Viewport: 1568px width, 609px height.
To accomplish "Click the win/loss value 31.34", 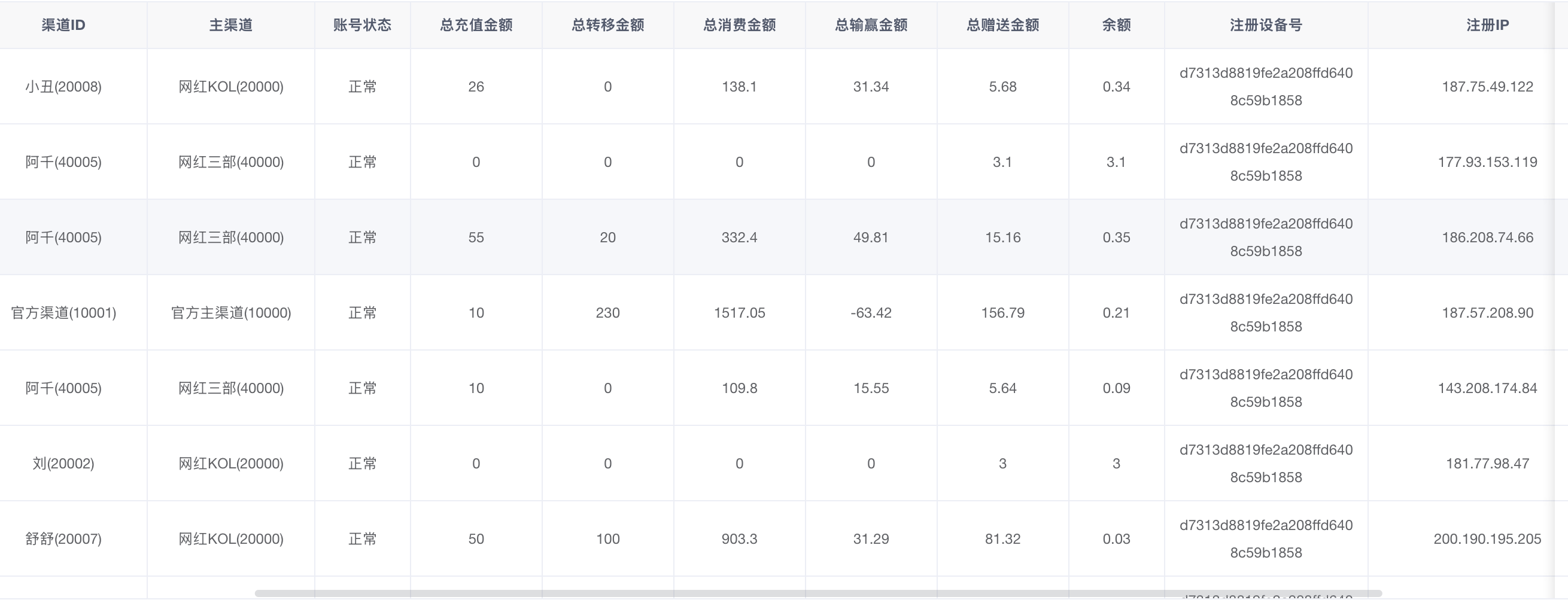I will (x=871, y=86).
